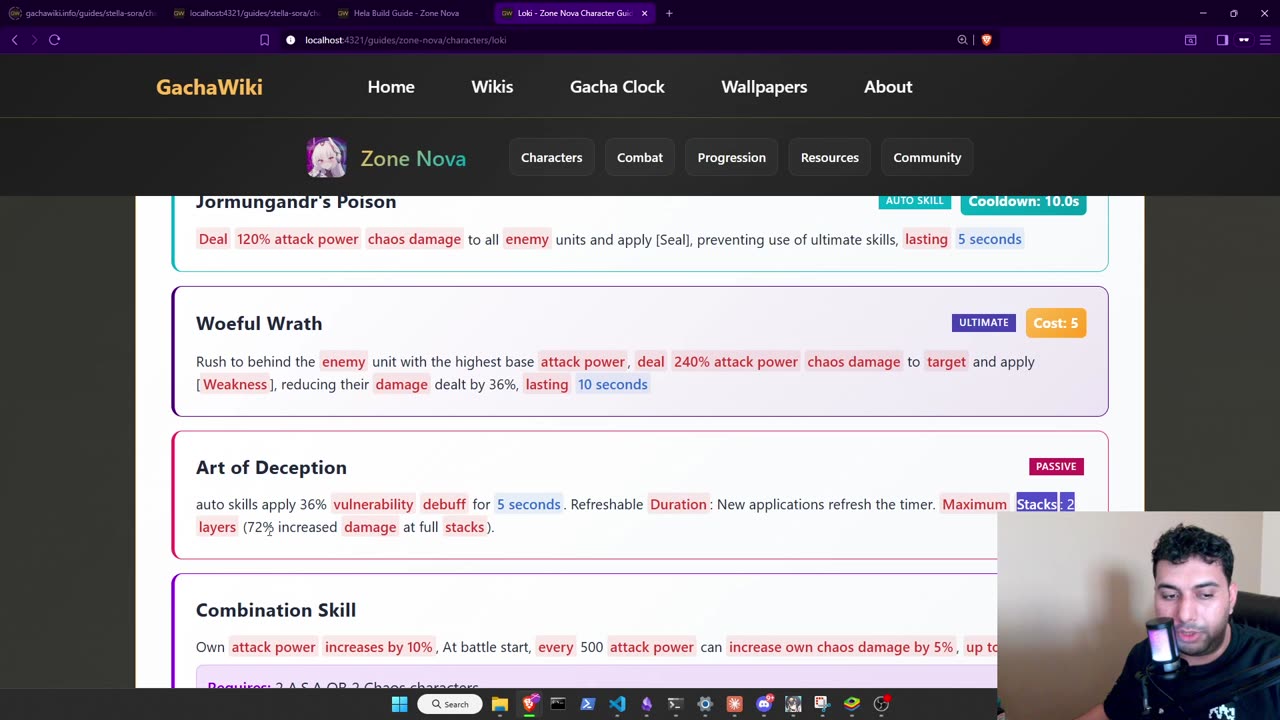Click the selected 'Stacks' text
Image resolution: width=1280 pixels, height=720 pixels.
(x=1038, y=504)
